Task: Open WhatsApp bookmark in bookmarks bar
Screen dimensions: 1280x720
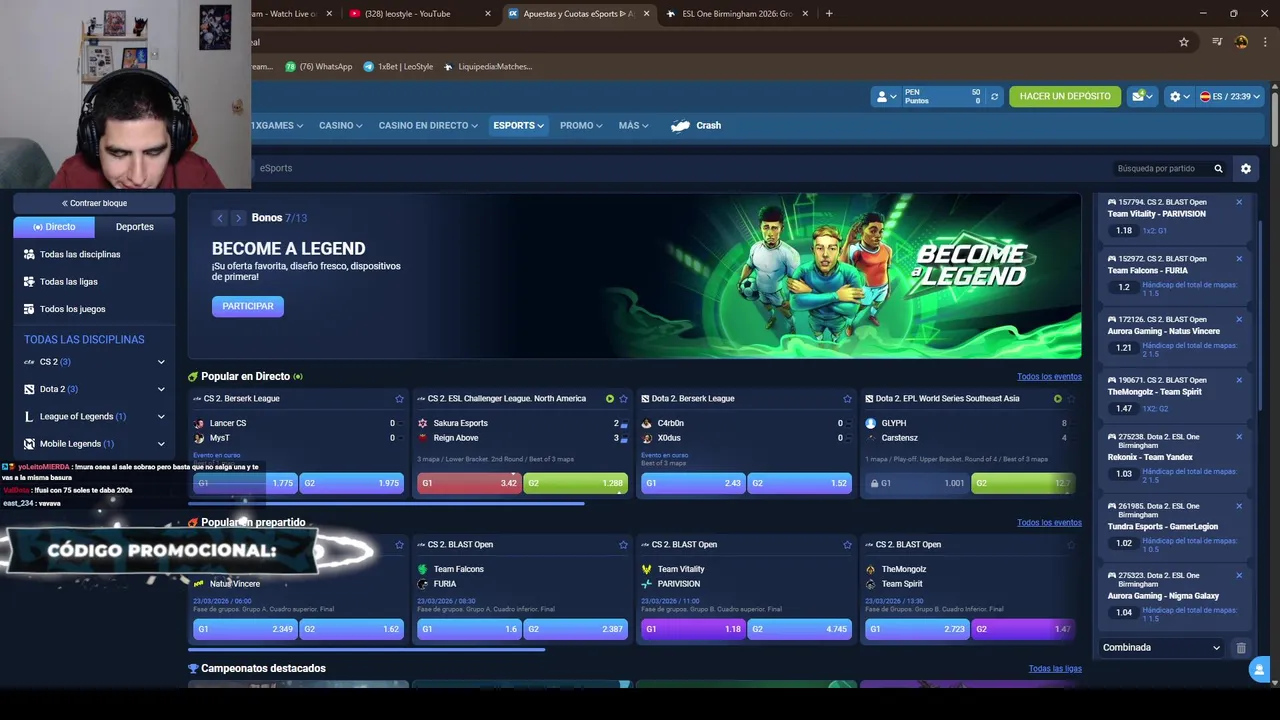Action: [319, 67]
